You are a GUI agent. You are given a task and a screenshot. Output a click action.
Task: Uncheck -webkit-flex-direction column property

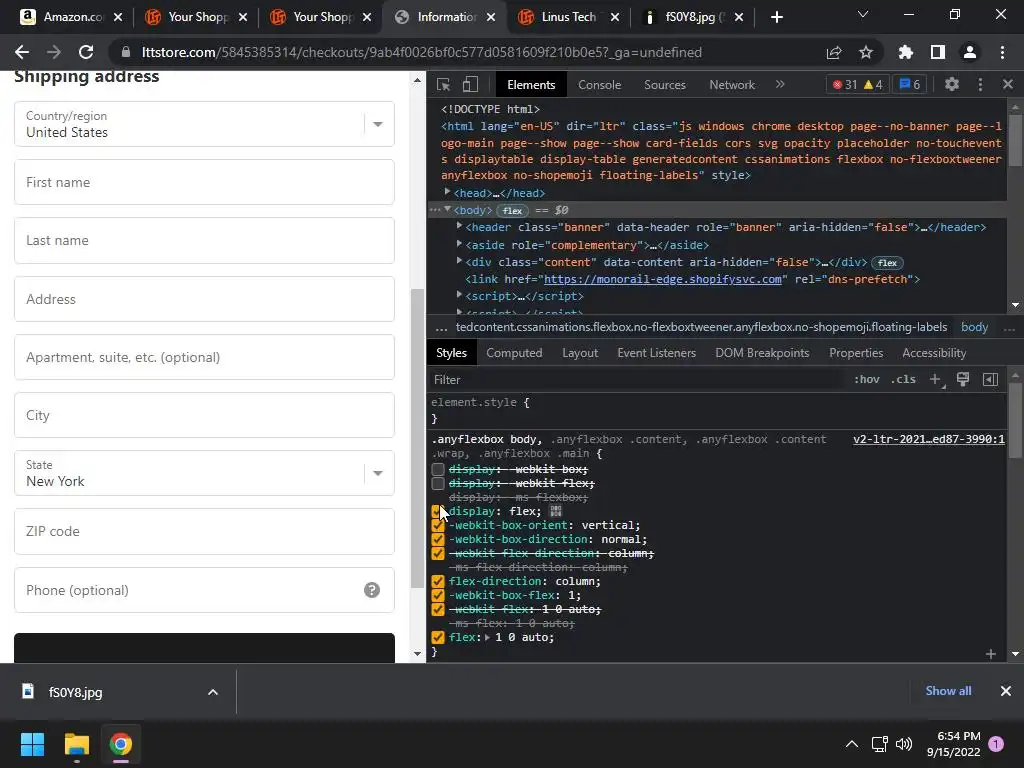(438, 554)
